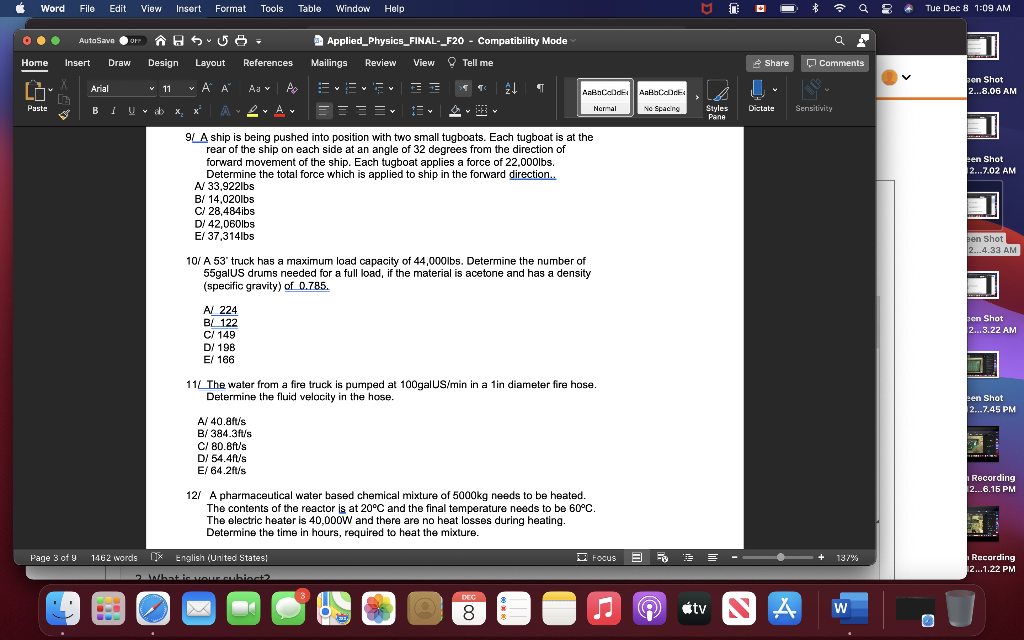Open the Insert menu in menu bar
This screenshot has height=640, width=1024.
pos(189,8)
